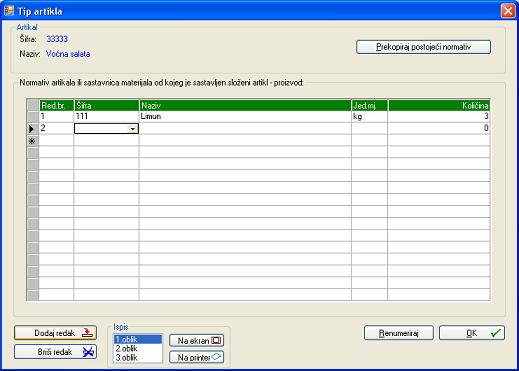The height and width of the screenshot is (371, 519).
Task: Click the Količina column header
Action: pyautogui.click(x=439, y=105)
